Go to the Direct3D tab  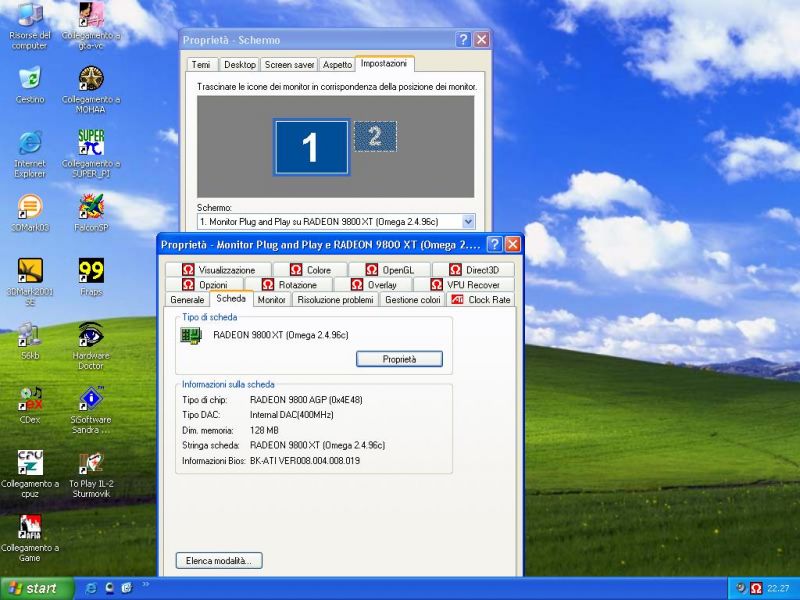point(473,270)
